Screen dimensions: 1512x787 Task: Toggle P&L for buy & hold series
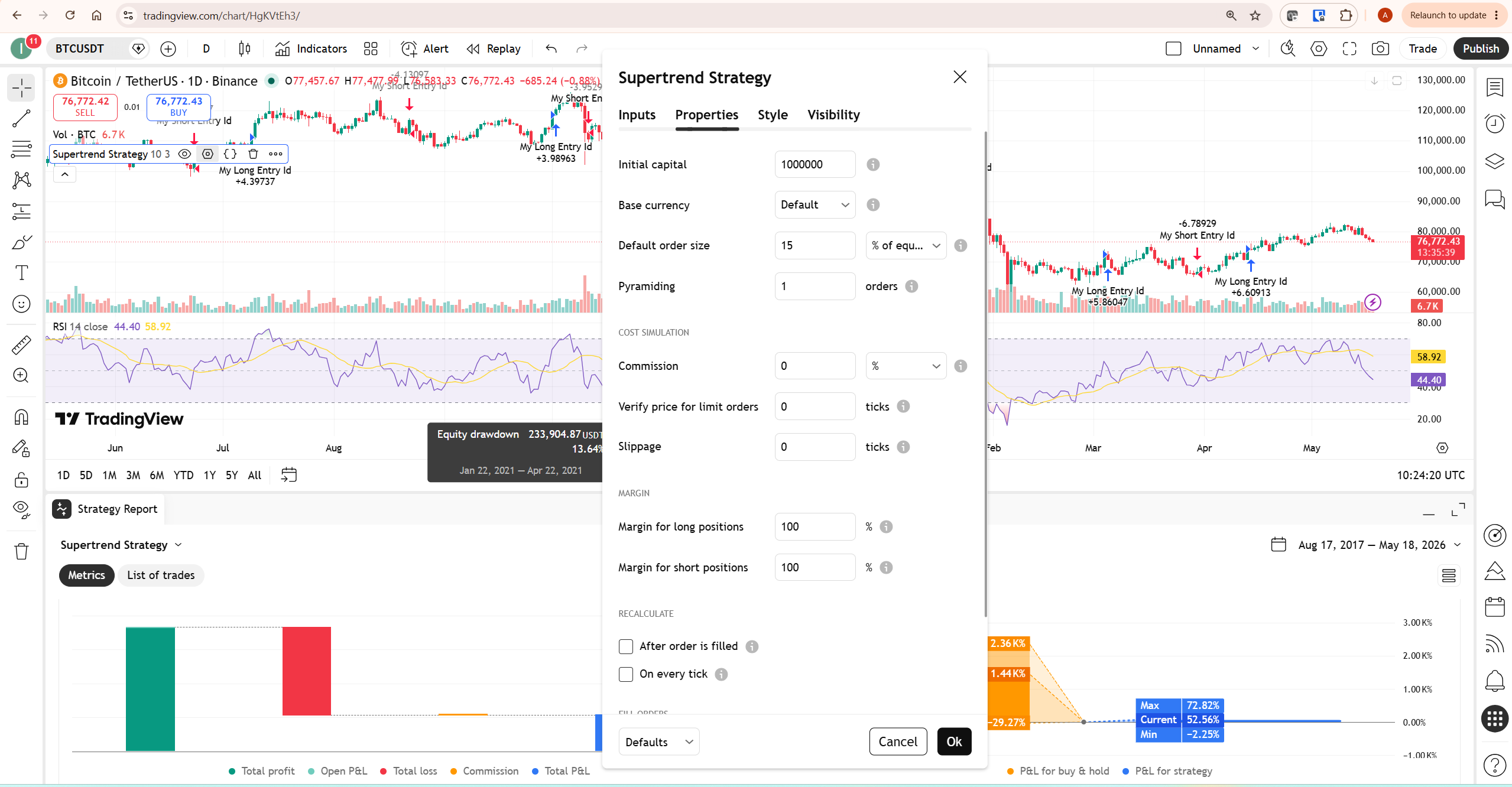click(x=1058, y=770)
